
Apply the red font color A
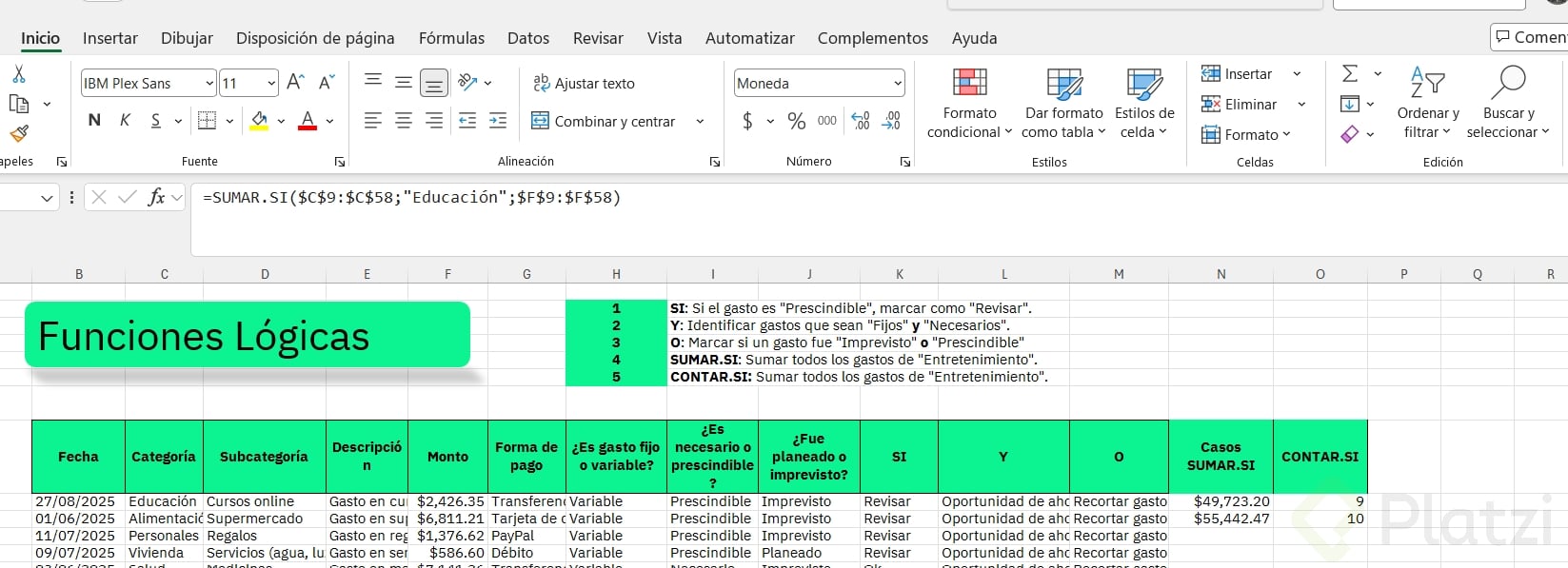(x=308, y=121)
